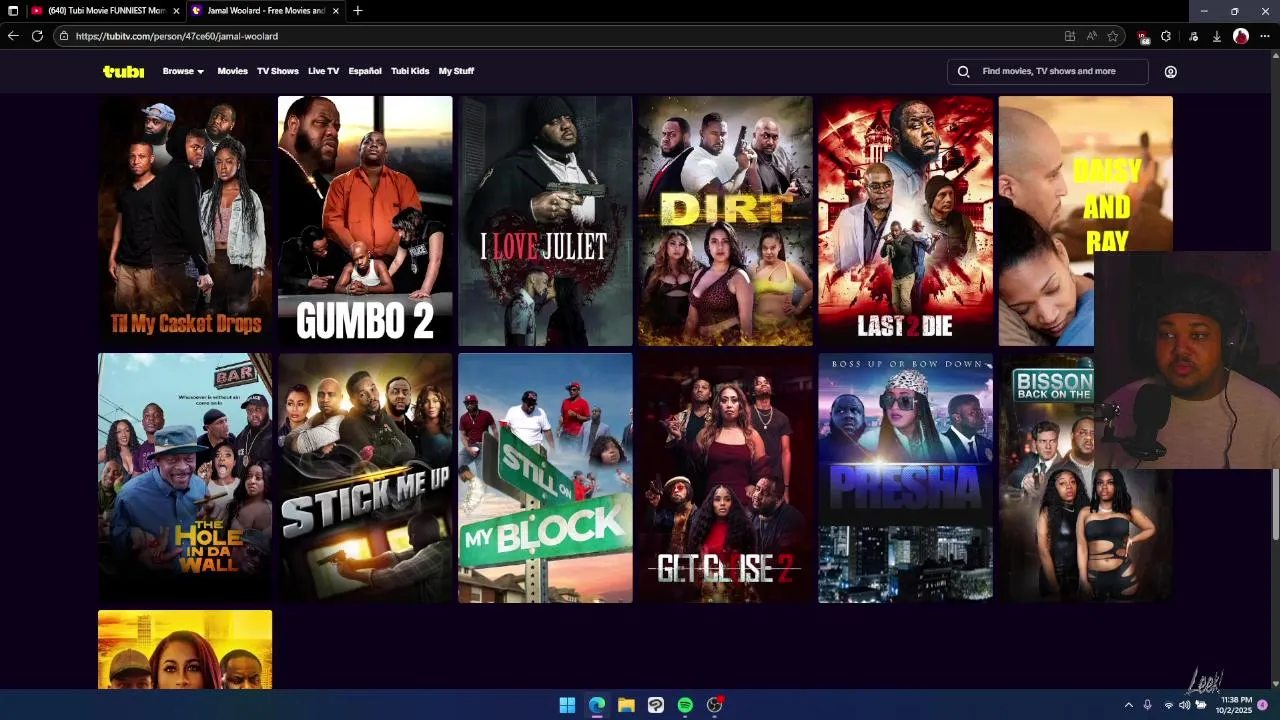Open clock showing 11:38 PM
Screen dimensions: 1280x720
coord(1233,705)
